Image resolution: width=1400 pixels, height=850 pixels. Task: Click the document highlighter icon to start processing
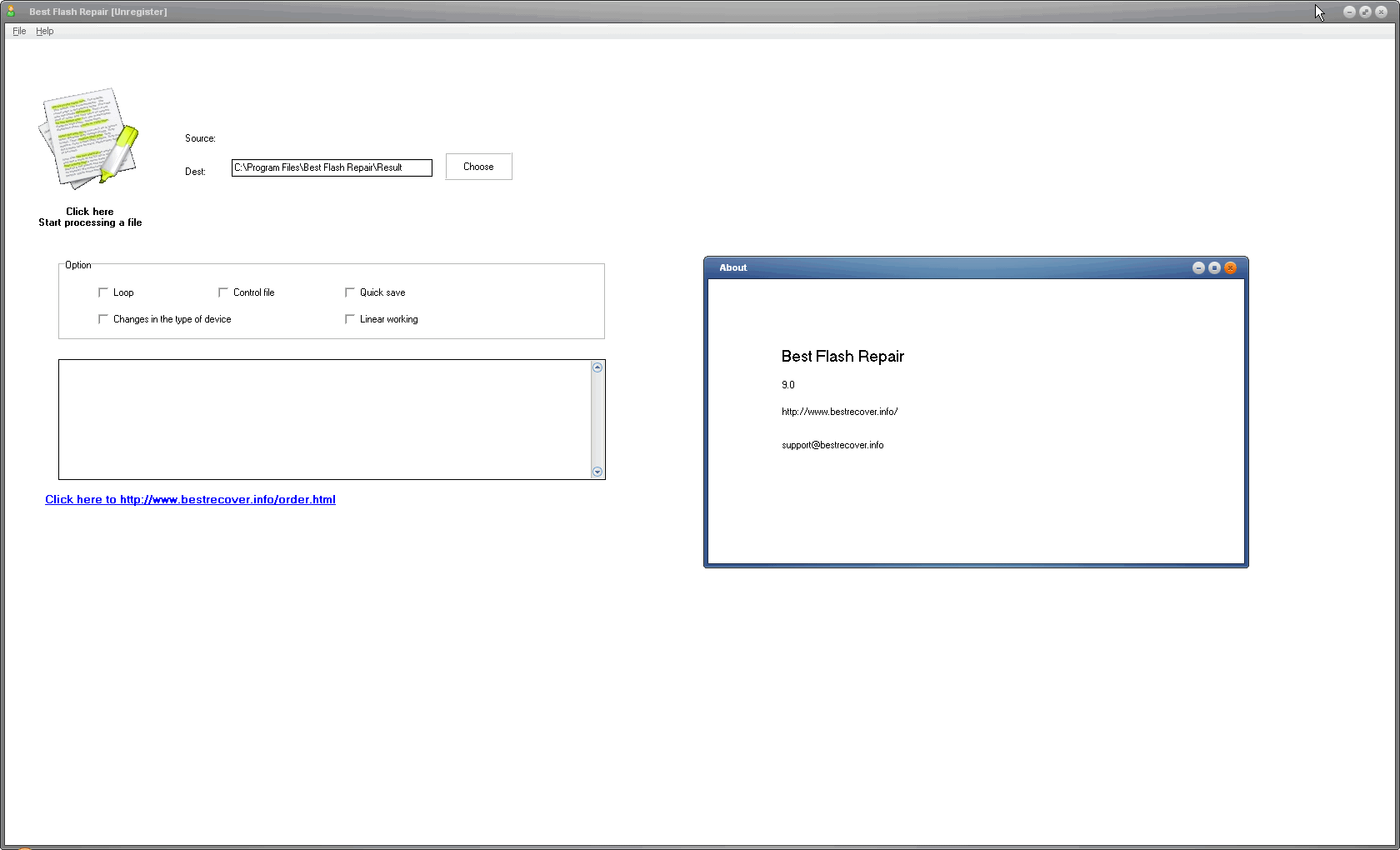coord(88,138)
